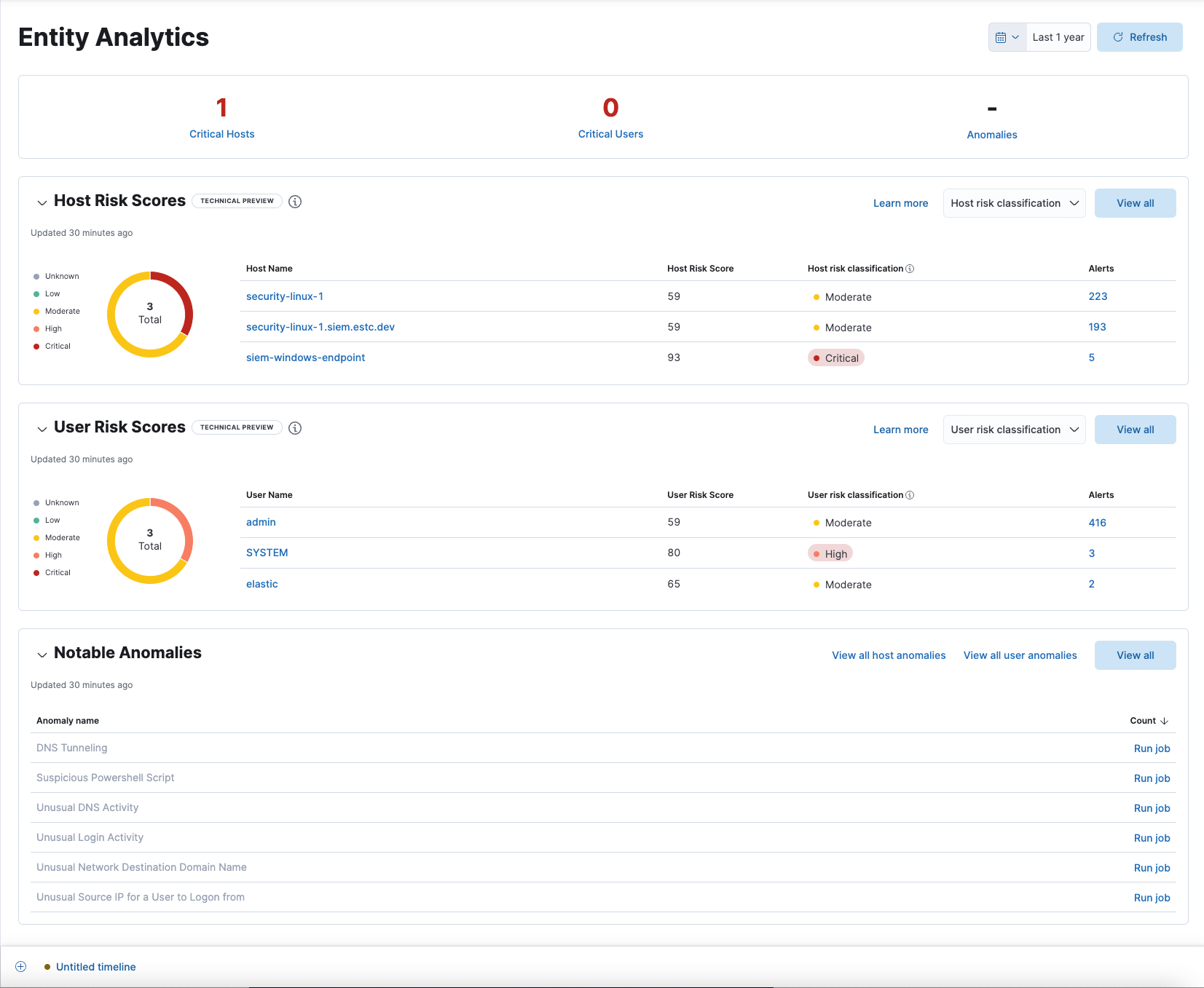Open security-linux-1 host details
The height and width of the screenshot is (988, 1204).
[285, 296]
